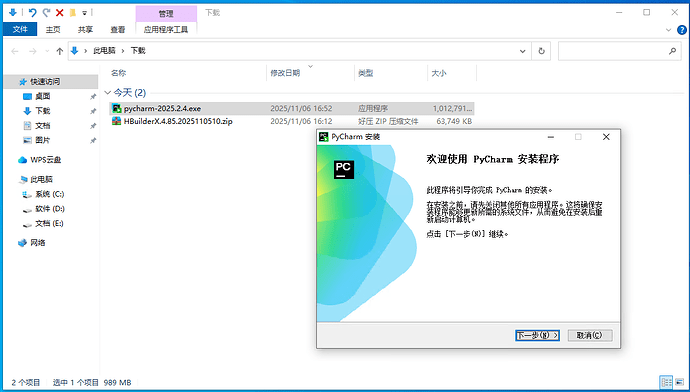Click the redo icon in quick access toolbar
Image resolution: width=690 pixels, height=392 pixels.
(46, 13)
